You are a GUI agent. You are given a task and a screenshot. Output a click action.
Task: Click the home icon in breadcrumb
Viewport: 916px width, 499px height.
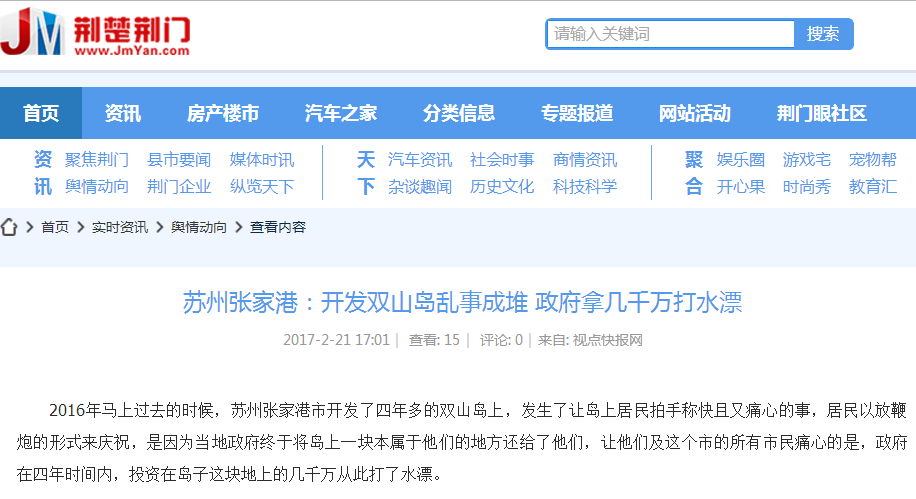[x=10, y=227]
